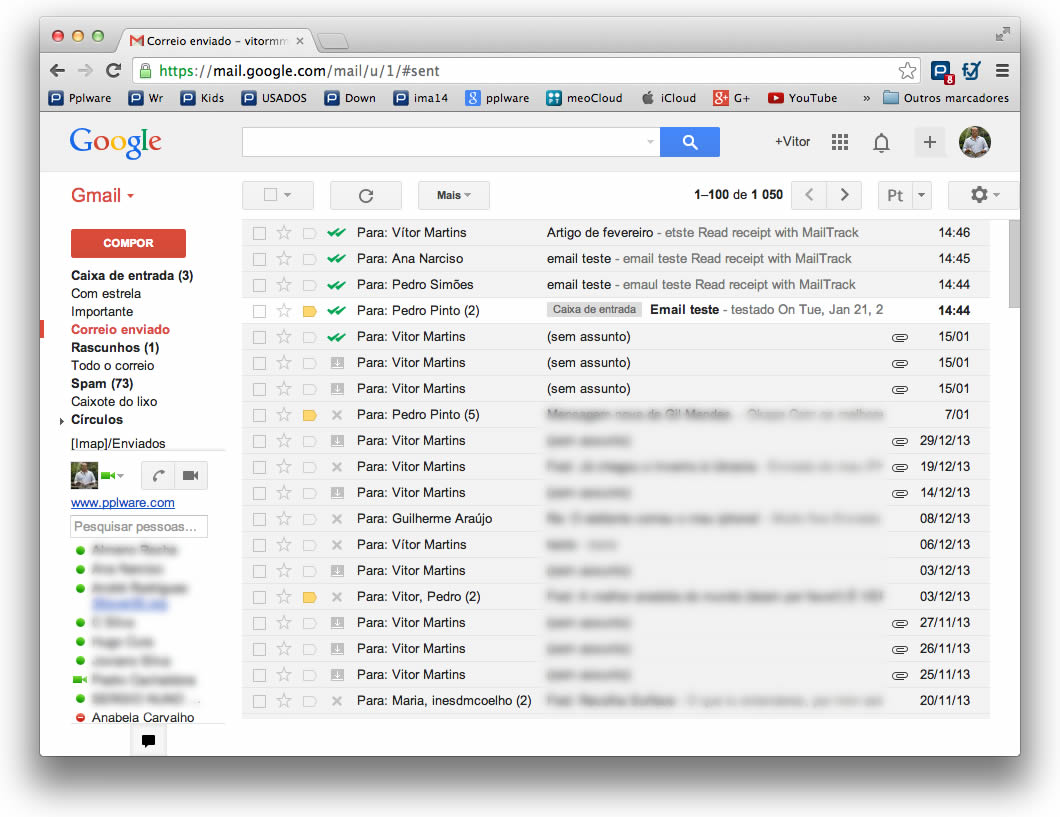Open the Mais dropdown menu
The width and height of the screenshot is (1060, 817).
coord(453,195)
